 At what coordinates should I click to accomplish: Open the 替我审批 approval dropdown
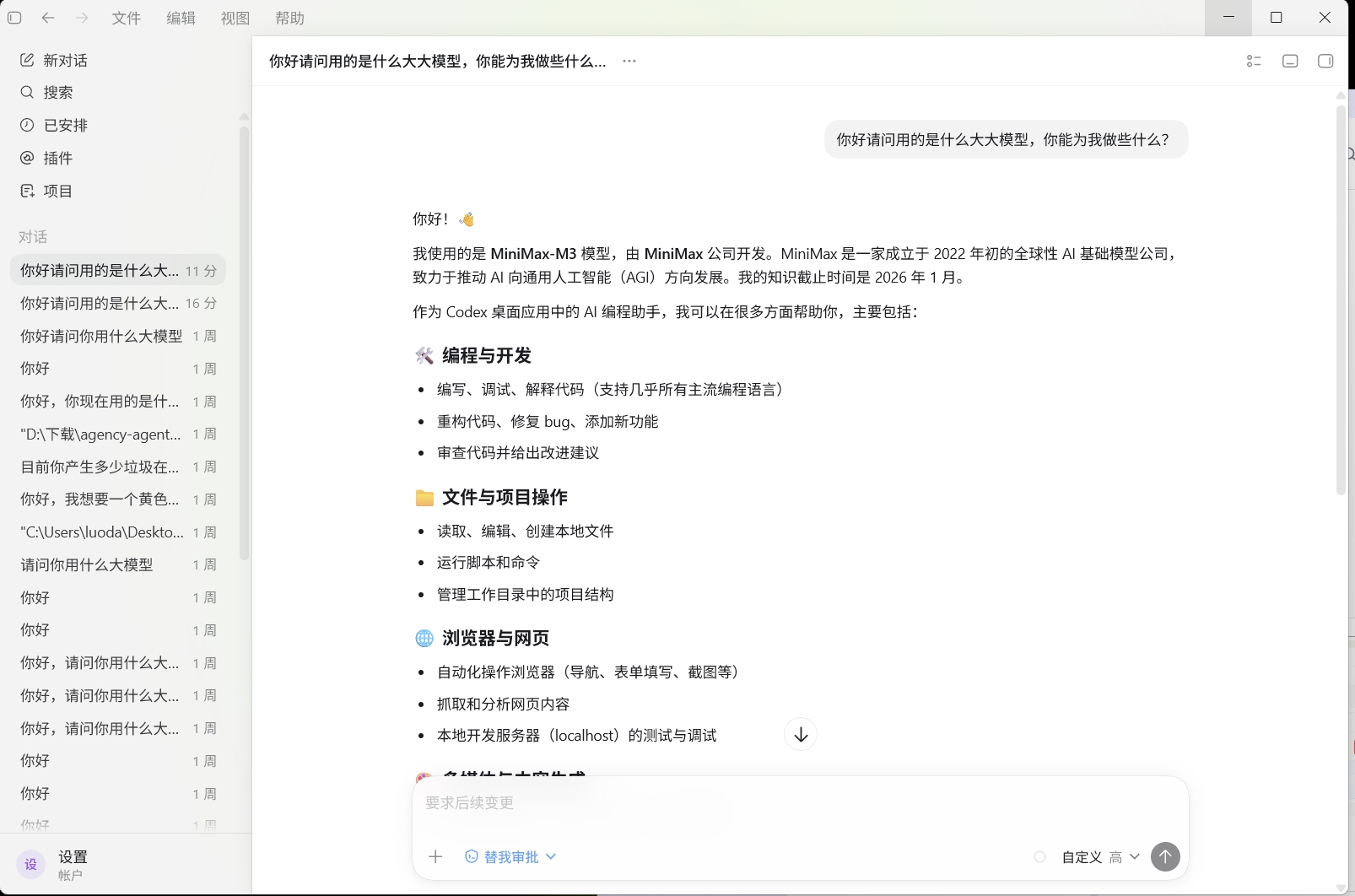click(510, 856)
